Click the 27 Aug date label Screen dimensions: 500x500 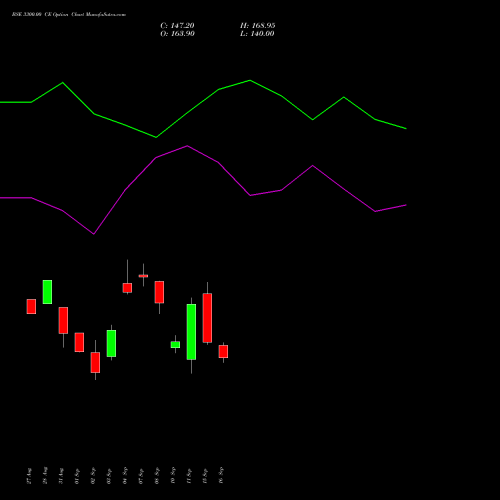[x=29, y=476]
